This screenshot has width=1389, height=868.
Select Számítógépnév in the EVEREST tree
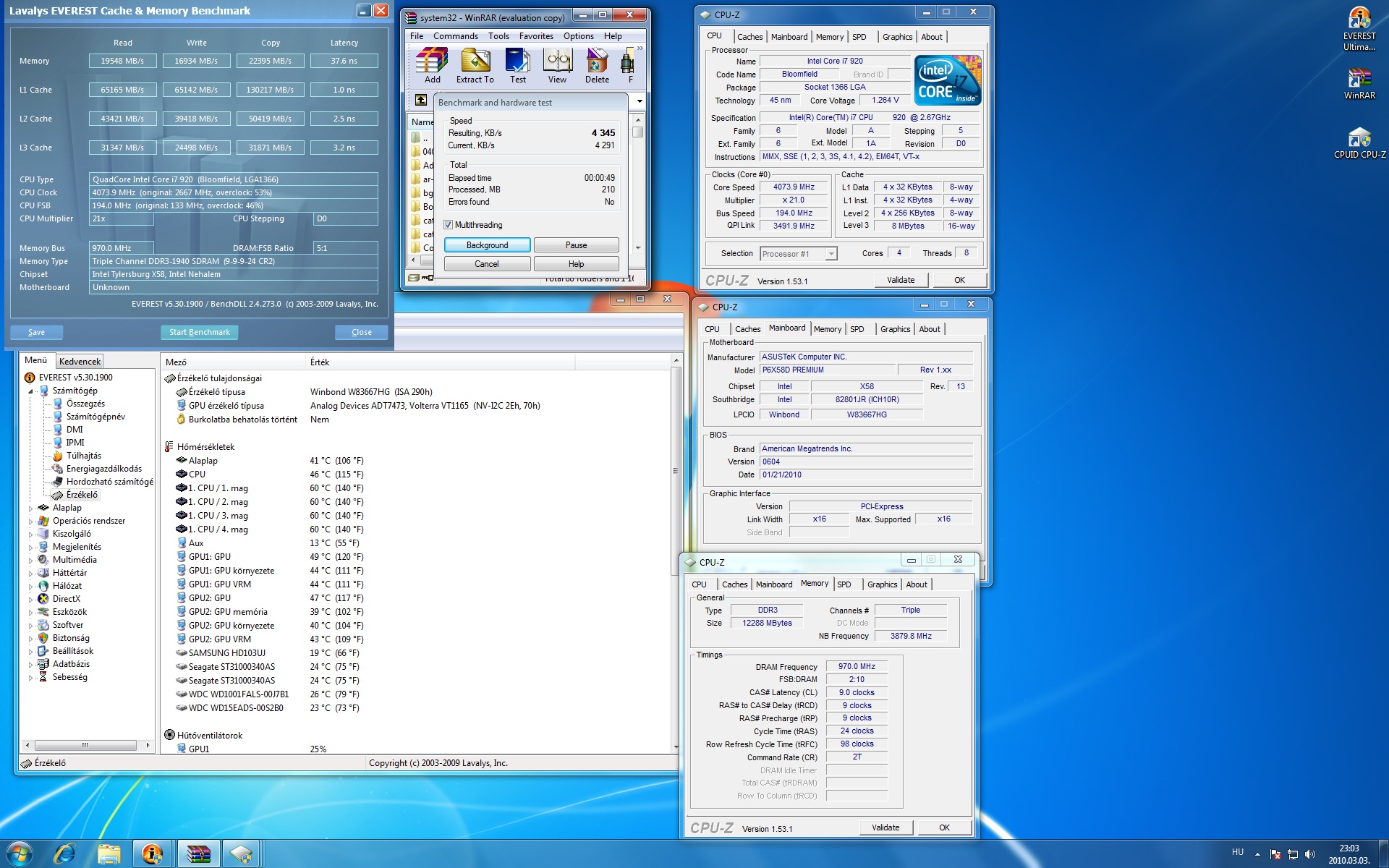coord(95,417)
